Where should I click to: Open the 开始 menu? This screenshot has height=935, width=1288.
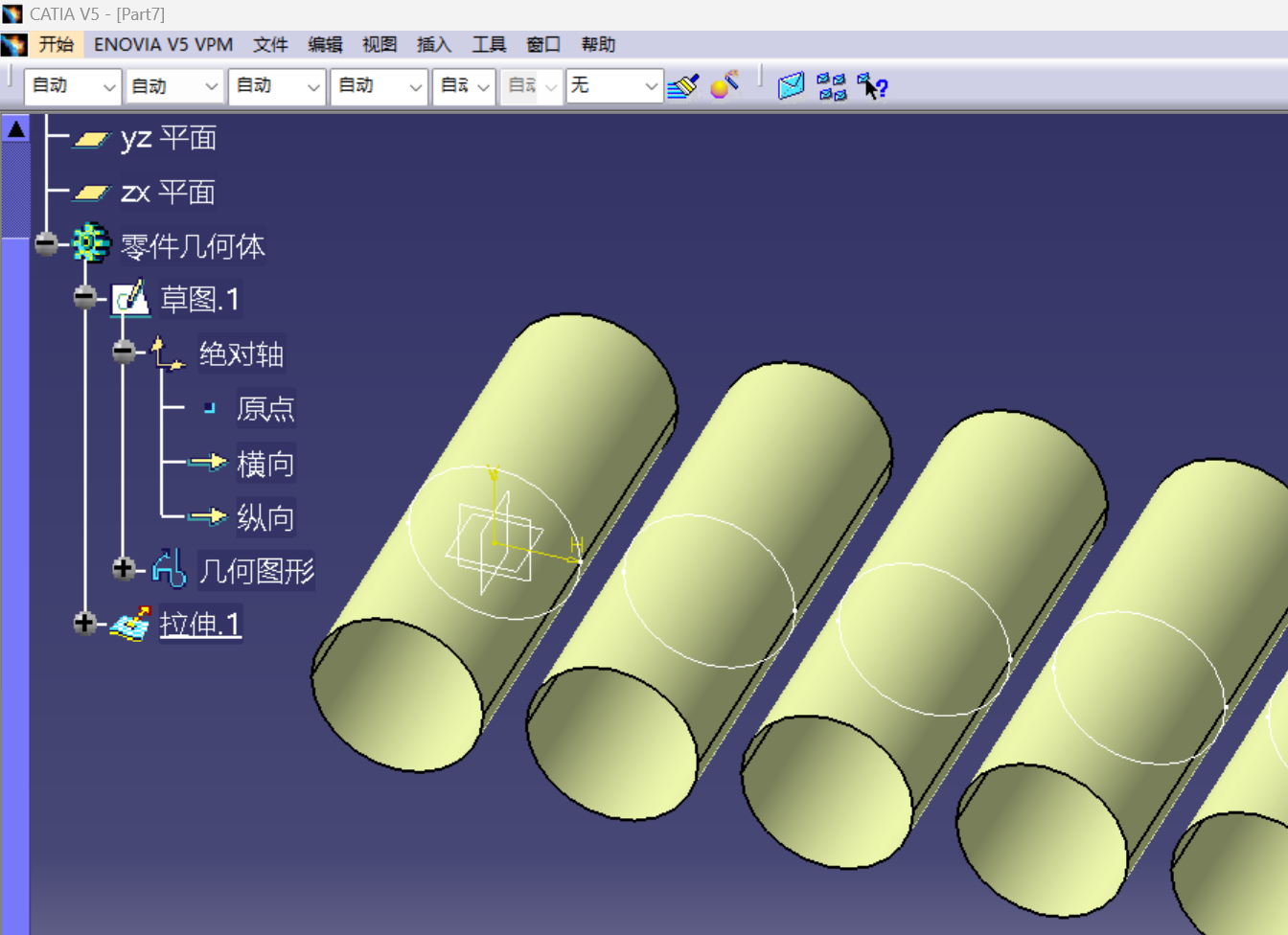56,44
